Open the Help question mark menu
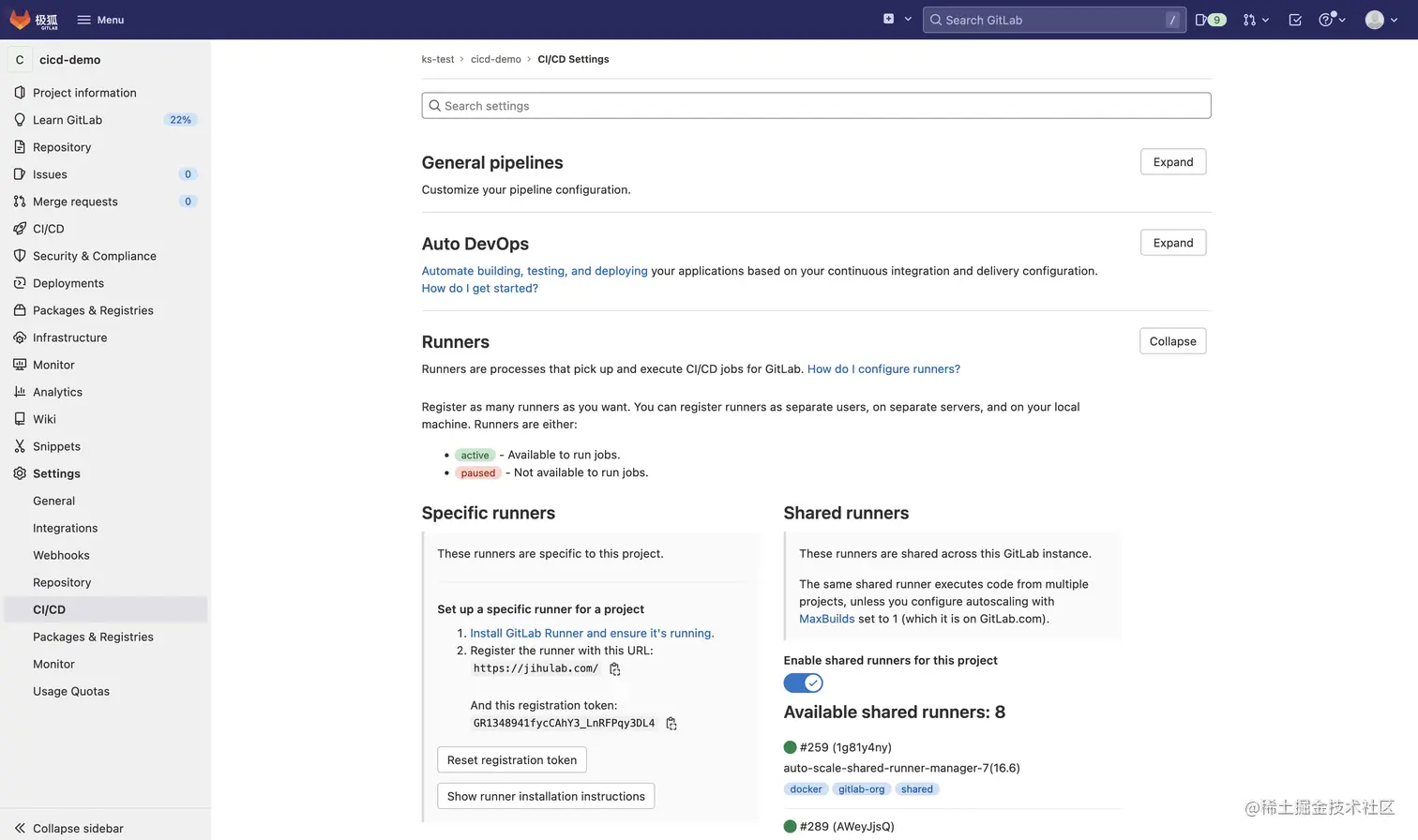The width and height of the screenshot is (1418, 840). [1332, 20]
